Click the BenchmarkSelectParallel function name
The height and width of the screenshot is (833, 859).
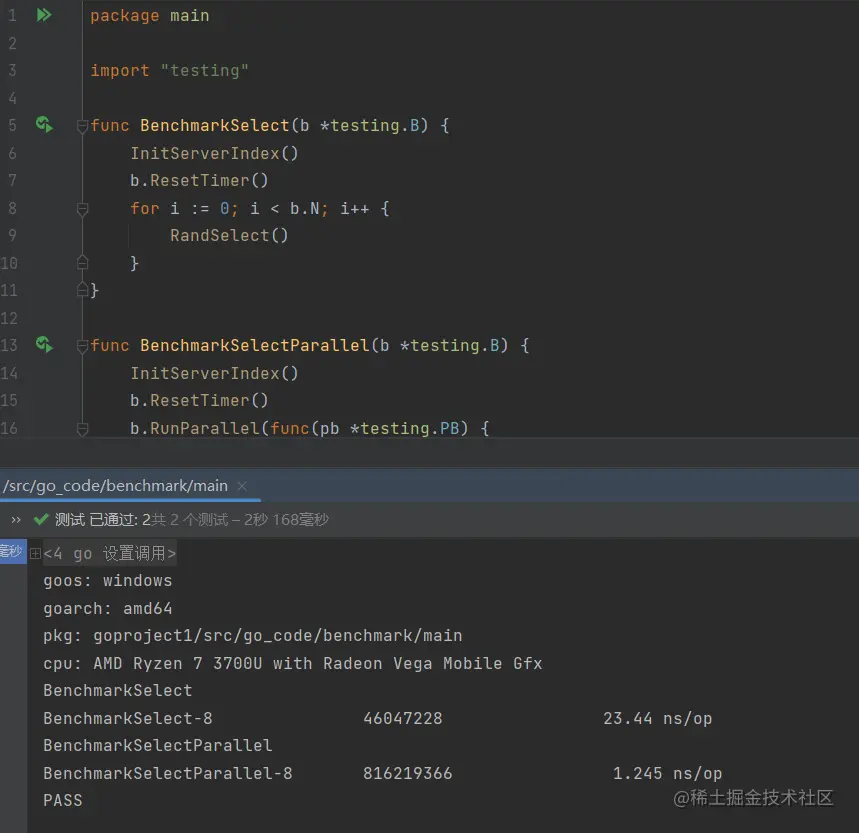pos(254,345)
